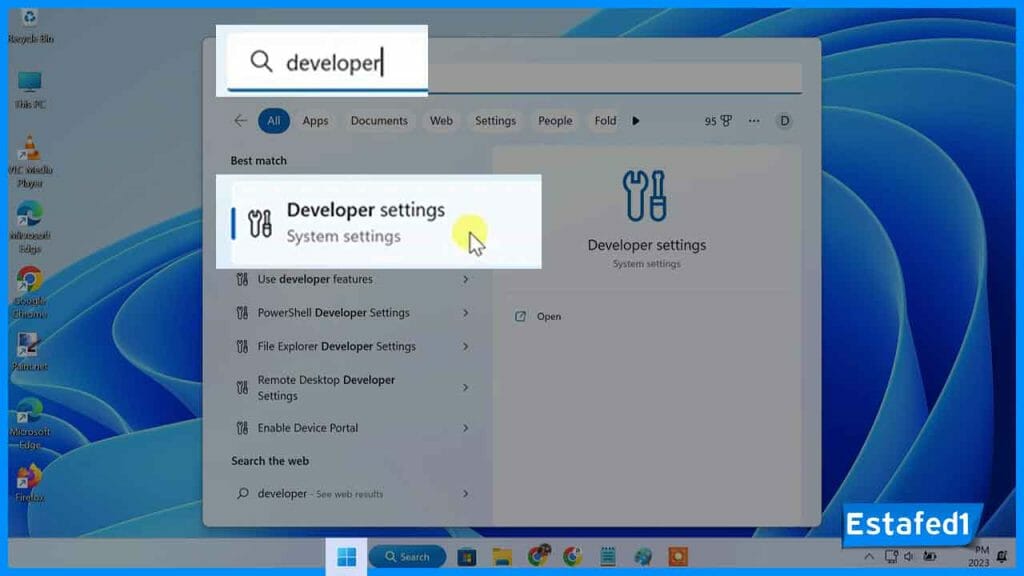Viewport: 1024px width, 576px height.
Task: Open the globe app on the taskbar
Action: 643,557
